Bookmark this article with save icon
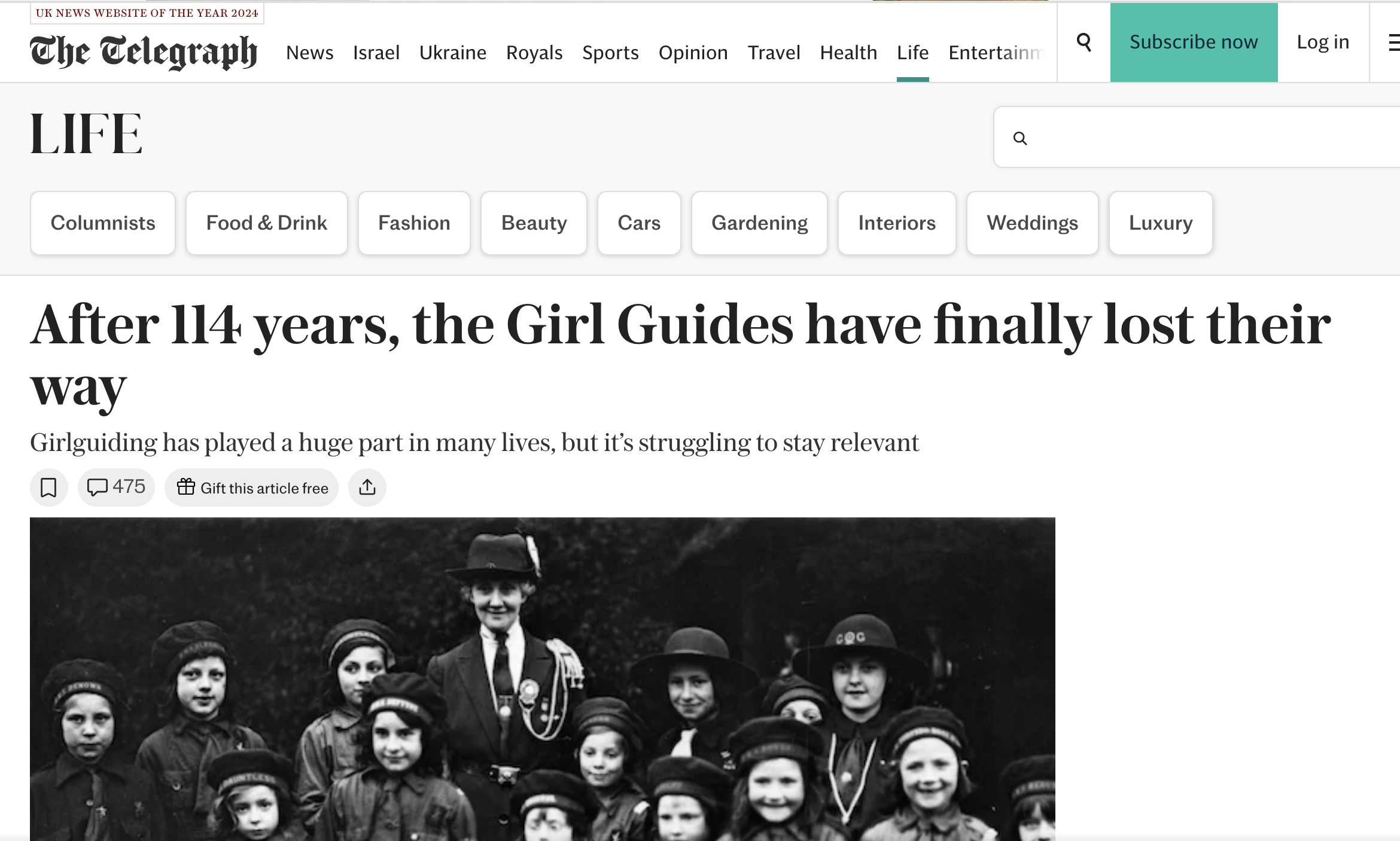This screenshot has width=1400, height=841. 48,487
